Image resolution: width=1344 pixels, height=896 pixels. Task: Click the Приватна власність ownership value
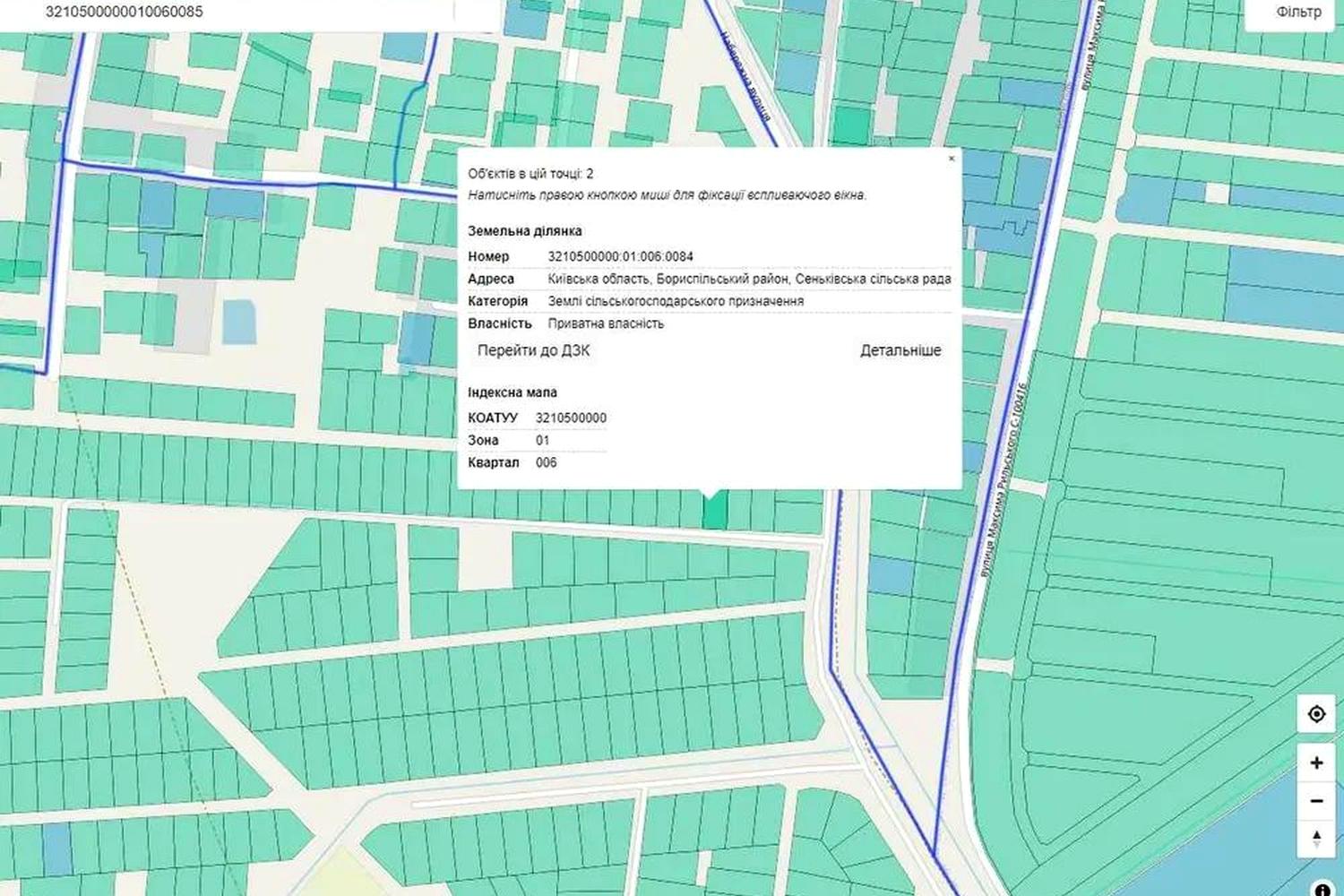pos(606,323)
